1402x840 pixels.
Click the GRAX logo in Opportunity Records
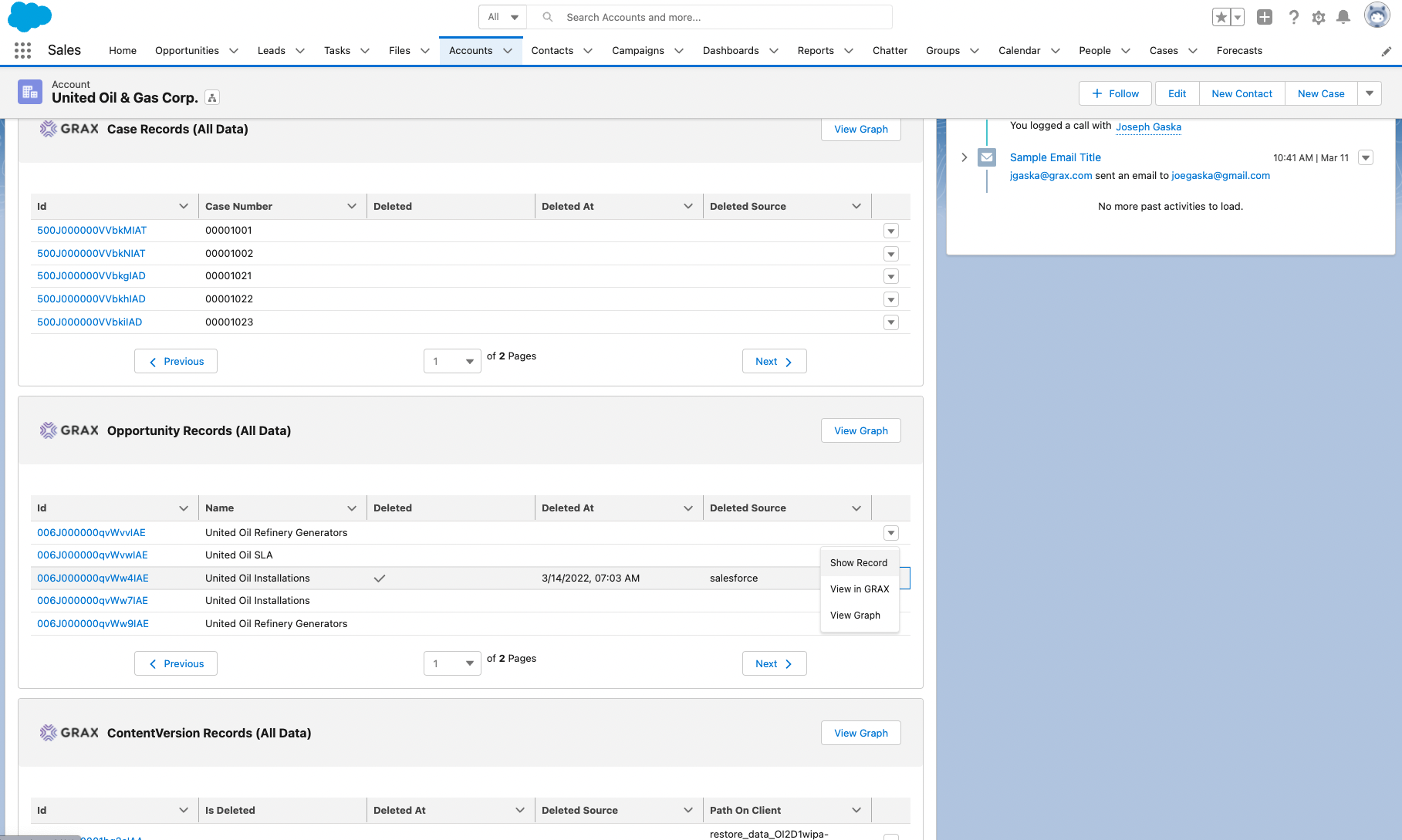pos(69,430)
